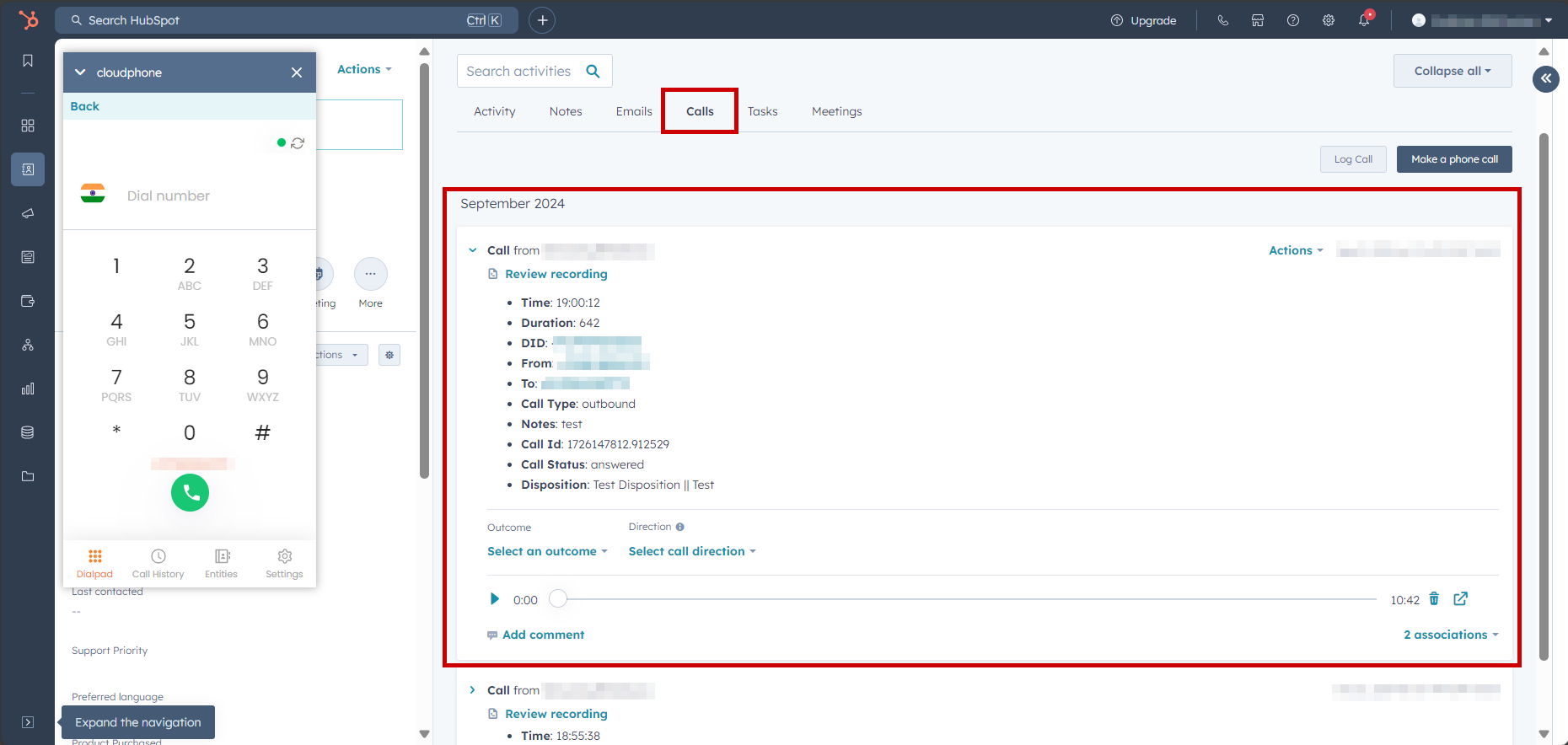Image resolution: width=1568 pixels, height=745 pixels.
Task: Close the cloudphone widget
Action: coord(297,72)
